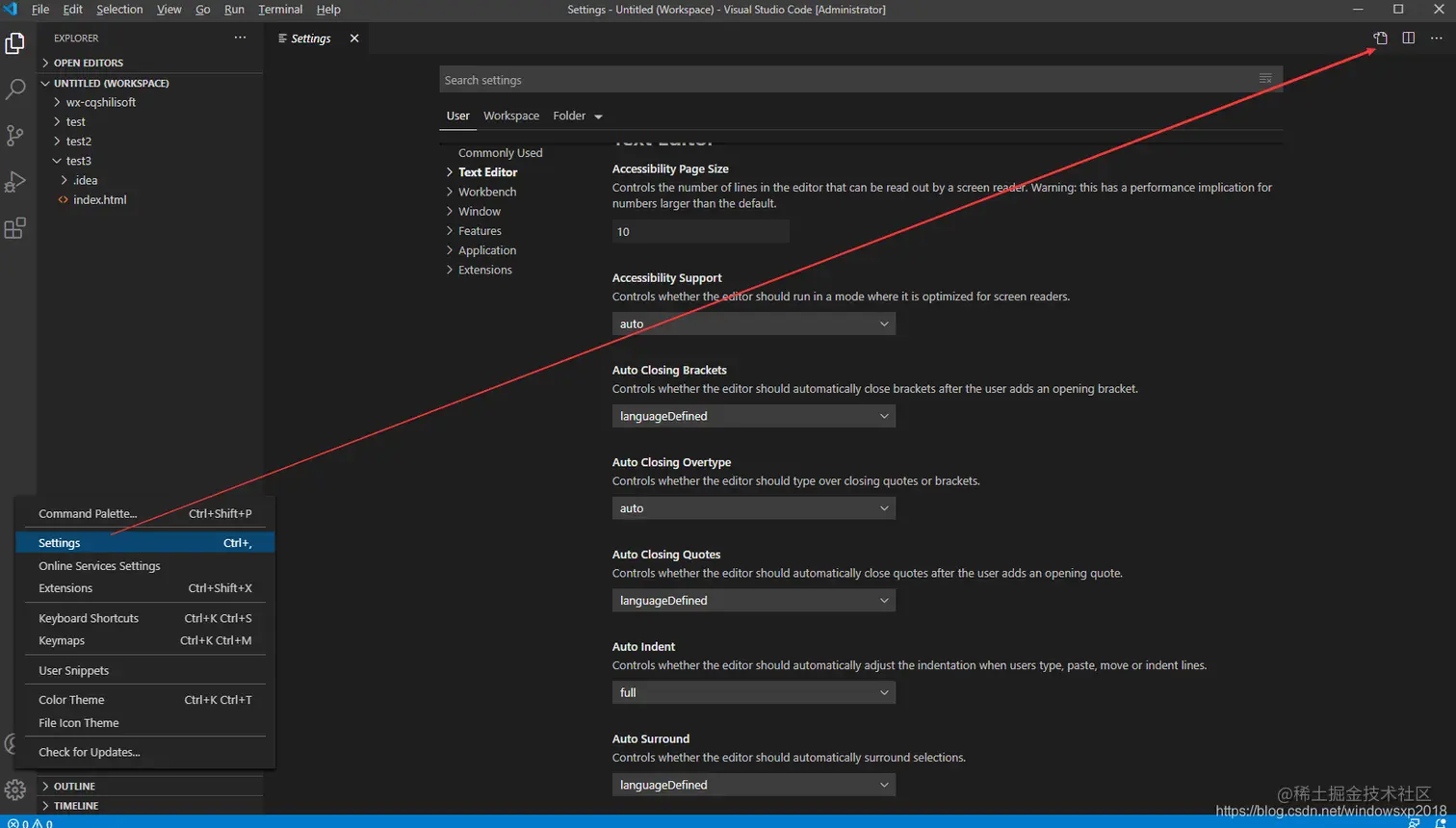The height and width of the screenshot is (828, 1456).
Task: Open the Help menu
Action: 328,10
